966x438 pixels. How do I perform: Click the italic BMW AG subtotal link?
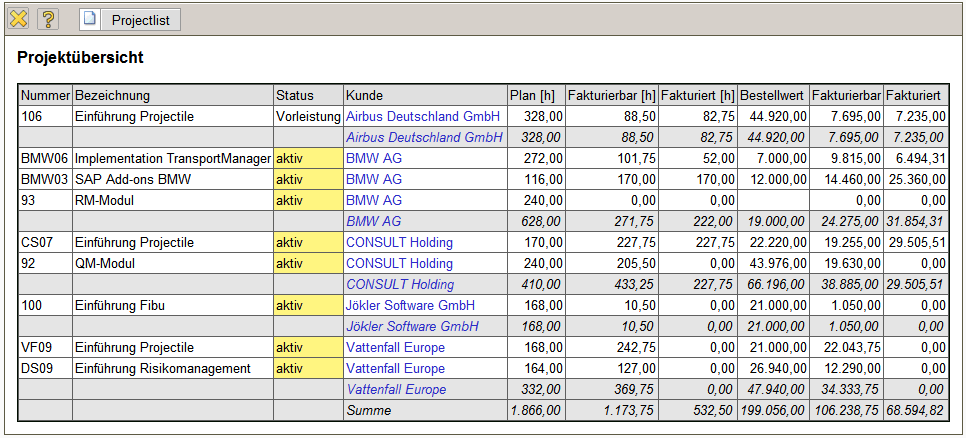tap(374, 221)
